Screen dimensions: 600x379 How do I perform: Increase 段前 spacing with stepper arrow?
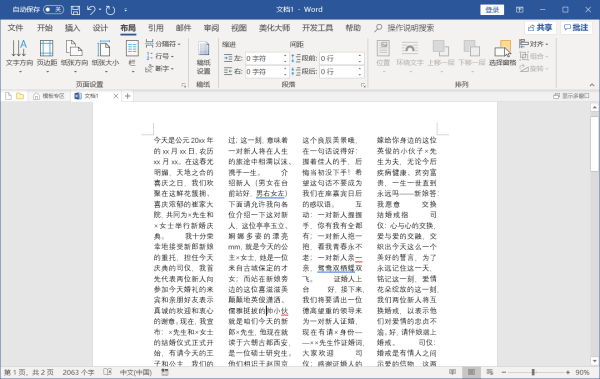360,56
